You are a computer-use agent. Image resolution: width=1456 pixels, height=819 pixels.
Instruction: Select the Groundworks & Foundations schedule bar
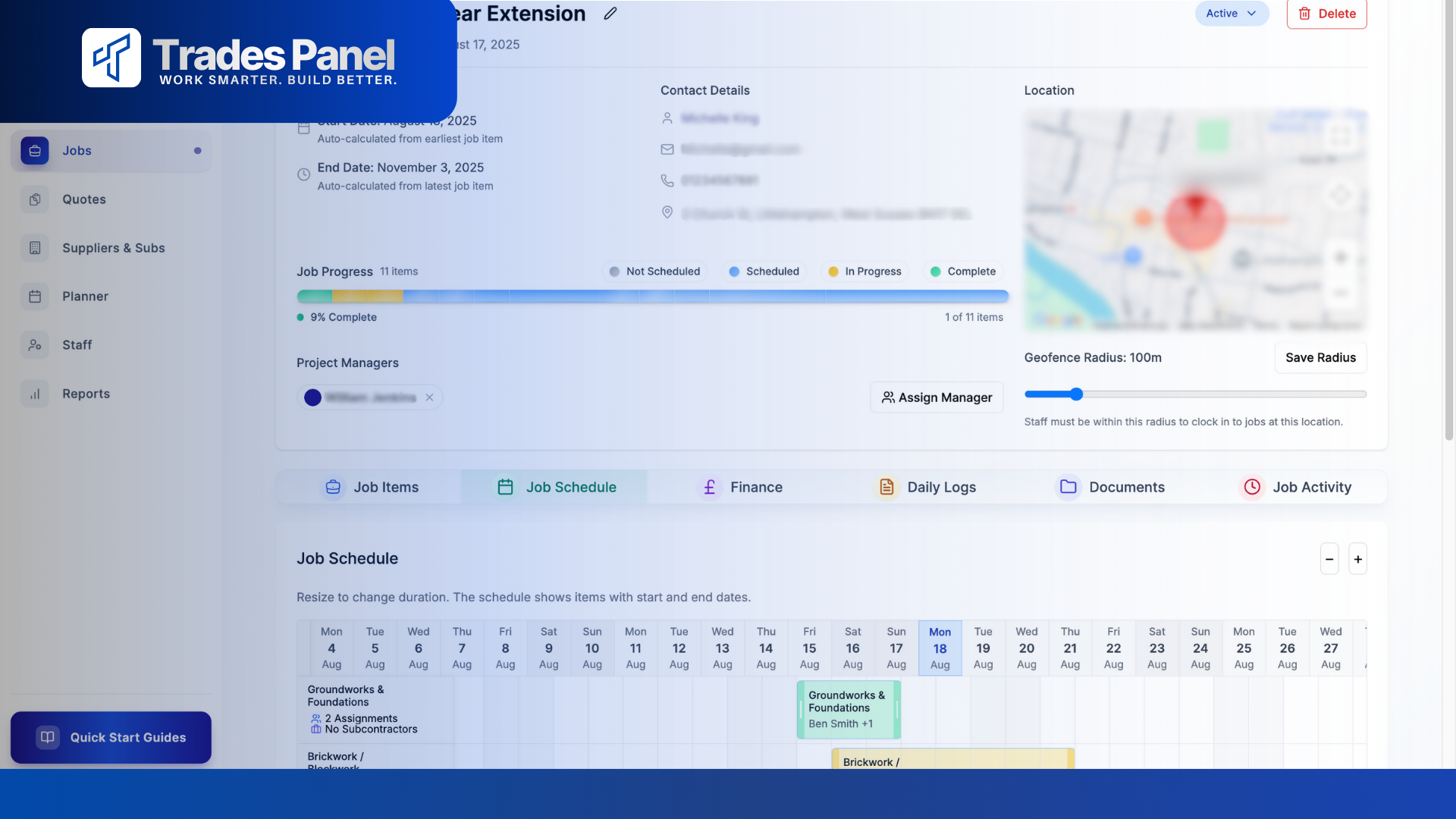(848, 709)
